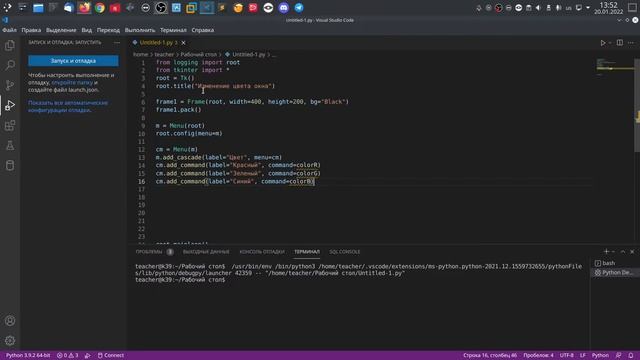
Task: Split the editor to the right
Action: [620, 43]
